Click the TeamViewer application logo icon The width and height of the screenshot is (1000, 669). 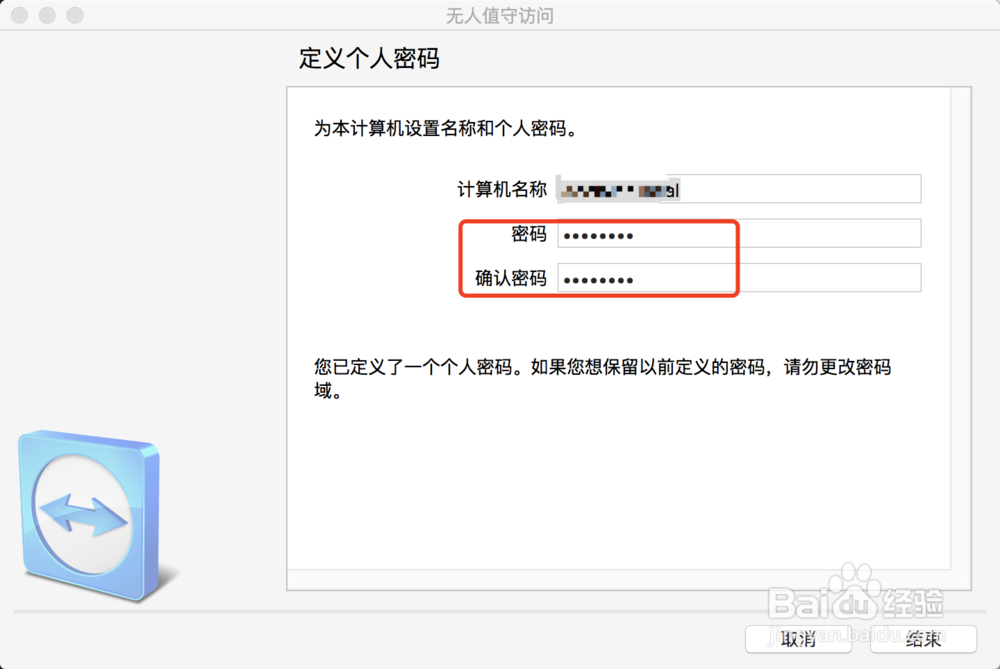click(x=88, y=514)
